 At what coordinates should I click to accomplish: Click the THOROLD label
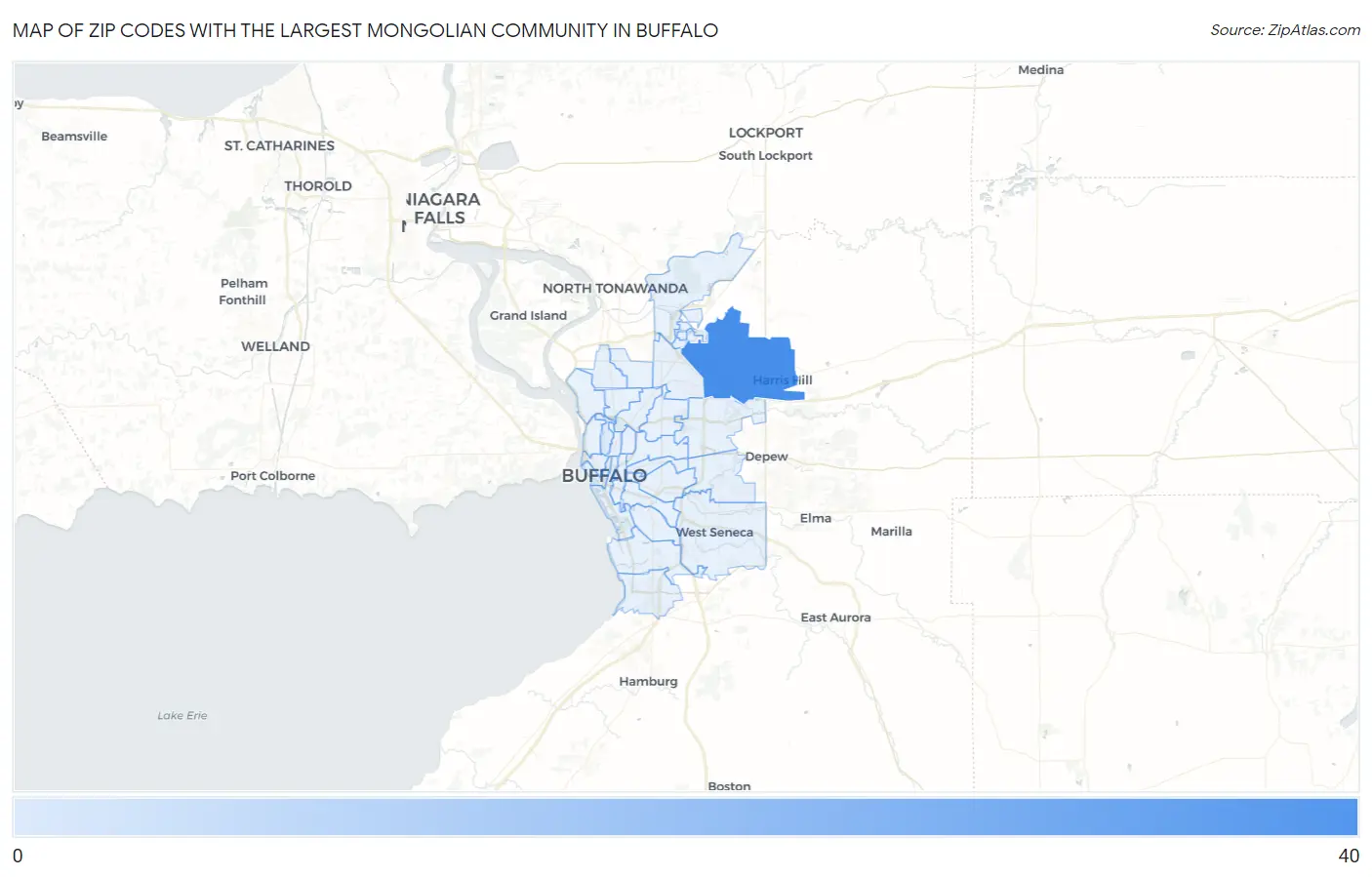(318, 186)
